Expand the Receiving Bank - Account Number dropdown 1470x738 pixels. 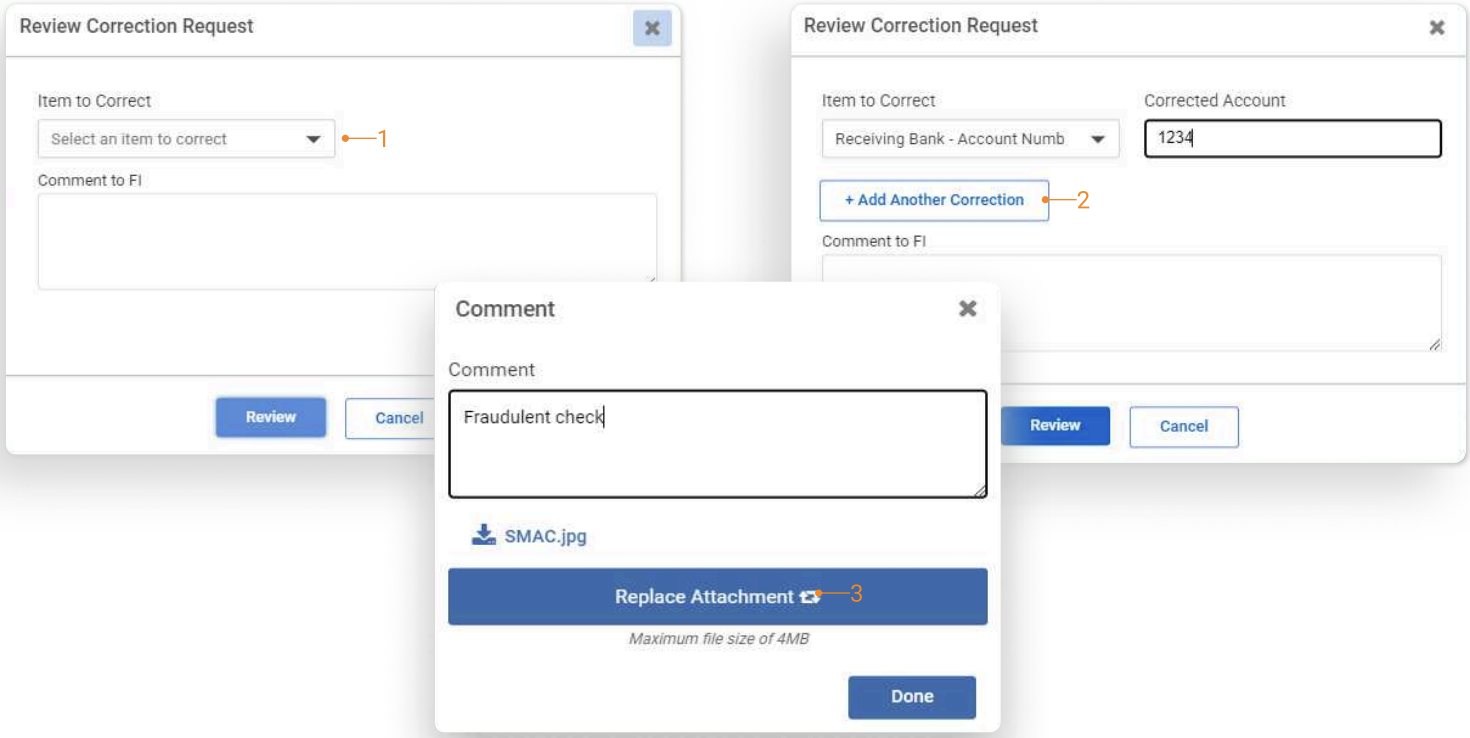970,139
